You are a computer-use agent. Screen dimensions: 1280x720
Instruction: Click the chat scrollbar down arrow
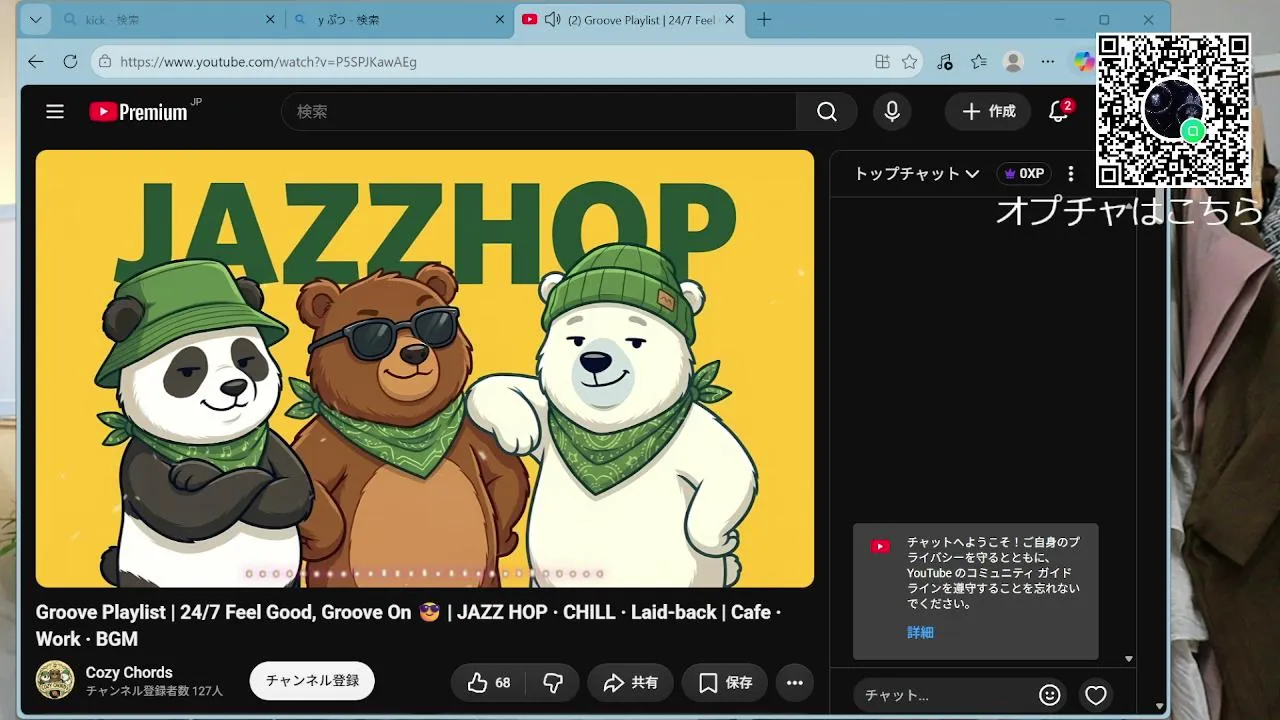pyautogui.click(x=1129, y=659)
